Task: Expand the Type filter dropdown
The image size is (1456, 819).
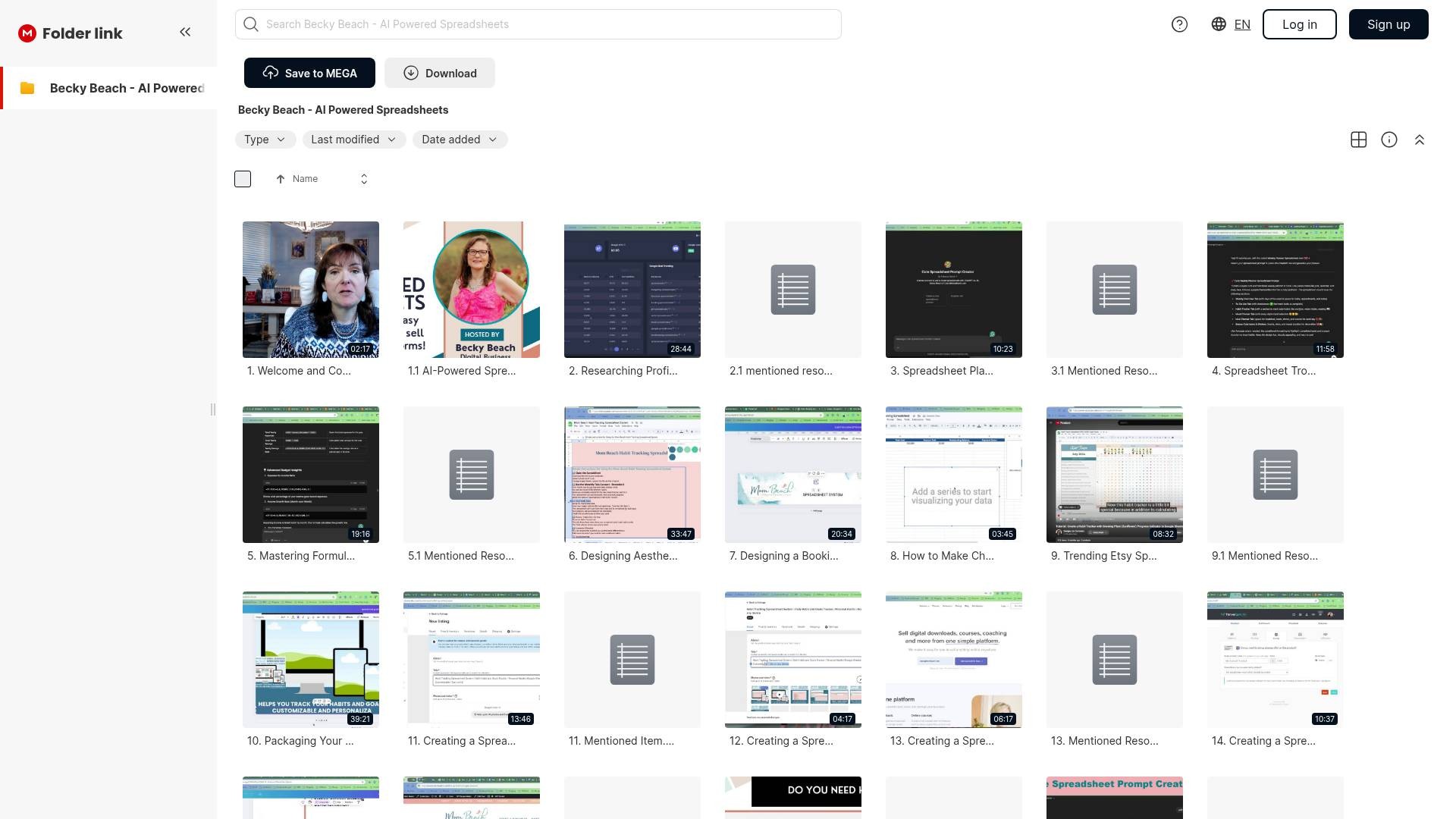Action: click(265, 140)
